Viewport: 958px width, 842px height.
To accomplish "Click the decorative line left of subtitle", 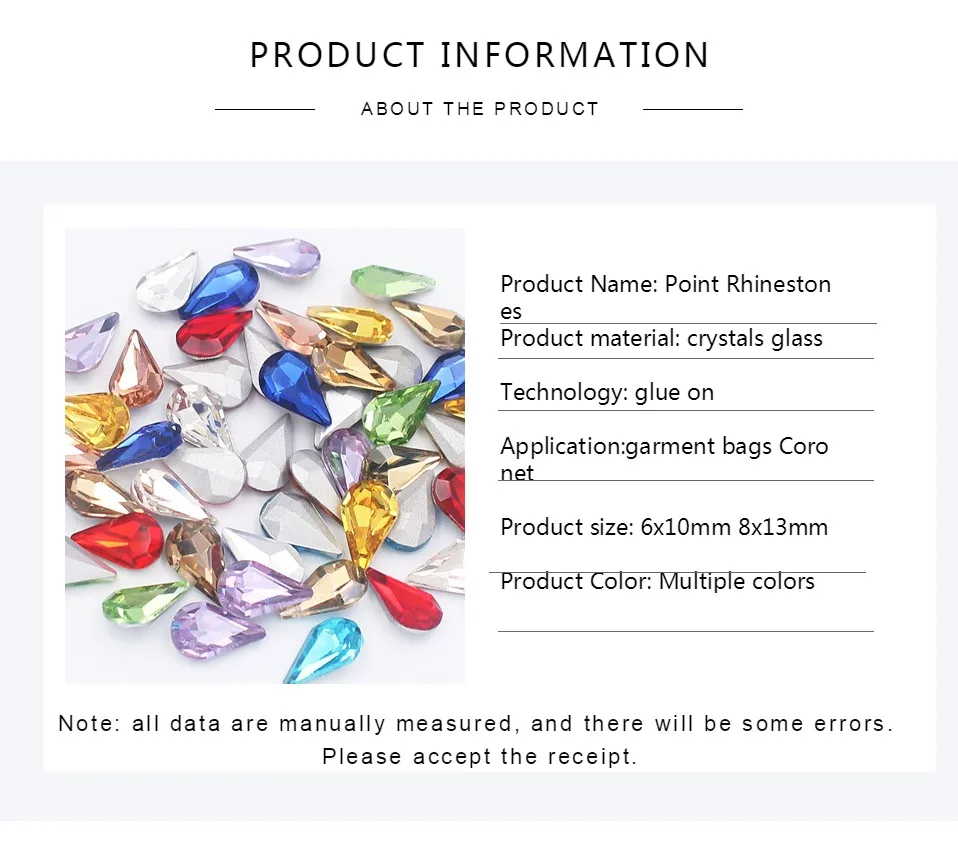I will coord(265,109).
